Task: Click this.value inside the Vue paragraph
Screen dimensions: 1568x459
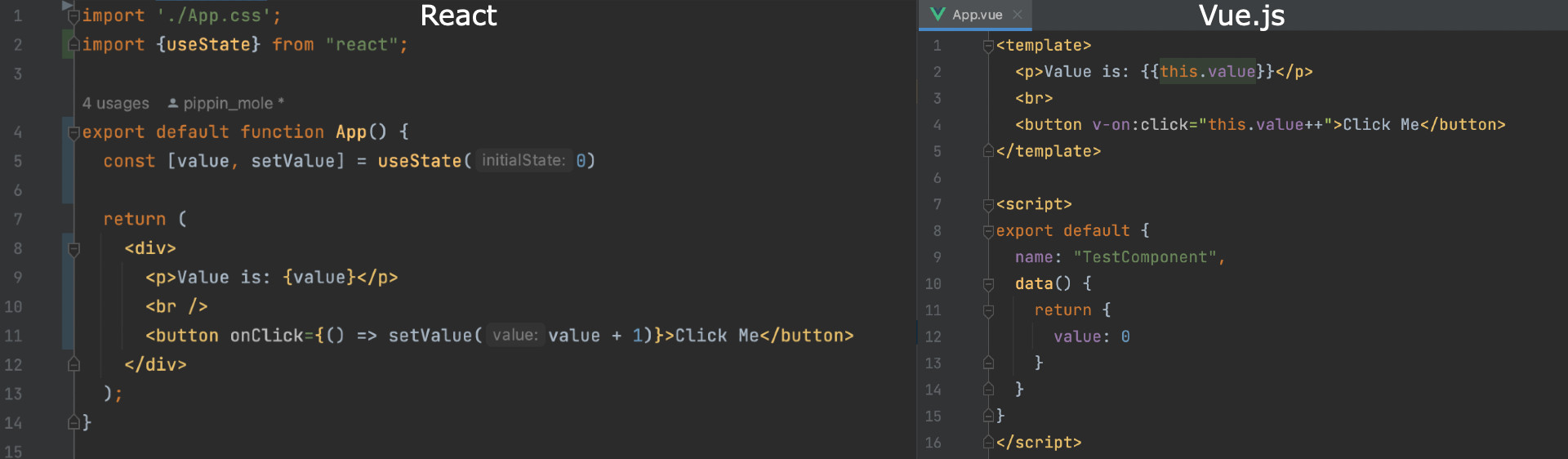Action: pyautogui.click(x=1207, y=72)
